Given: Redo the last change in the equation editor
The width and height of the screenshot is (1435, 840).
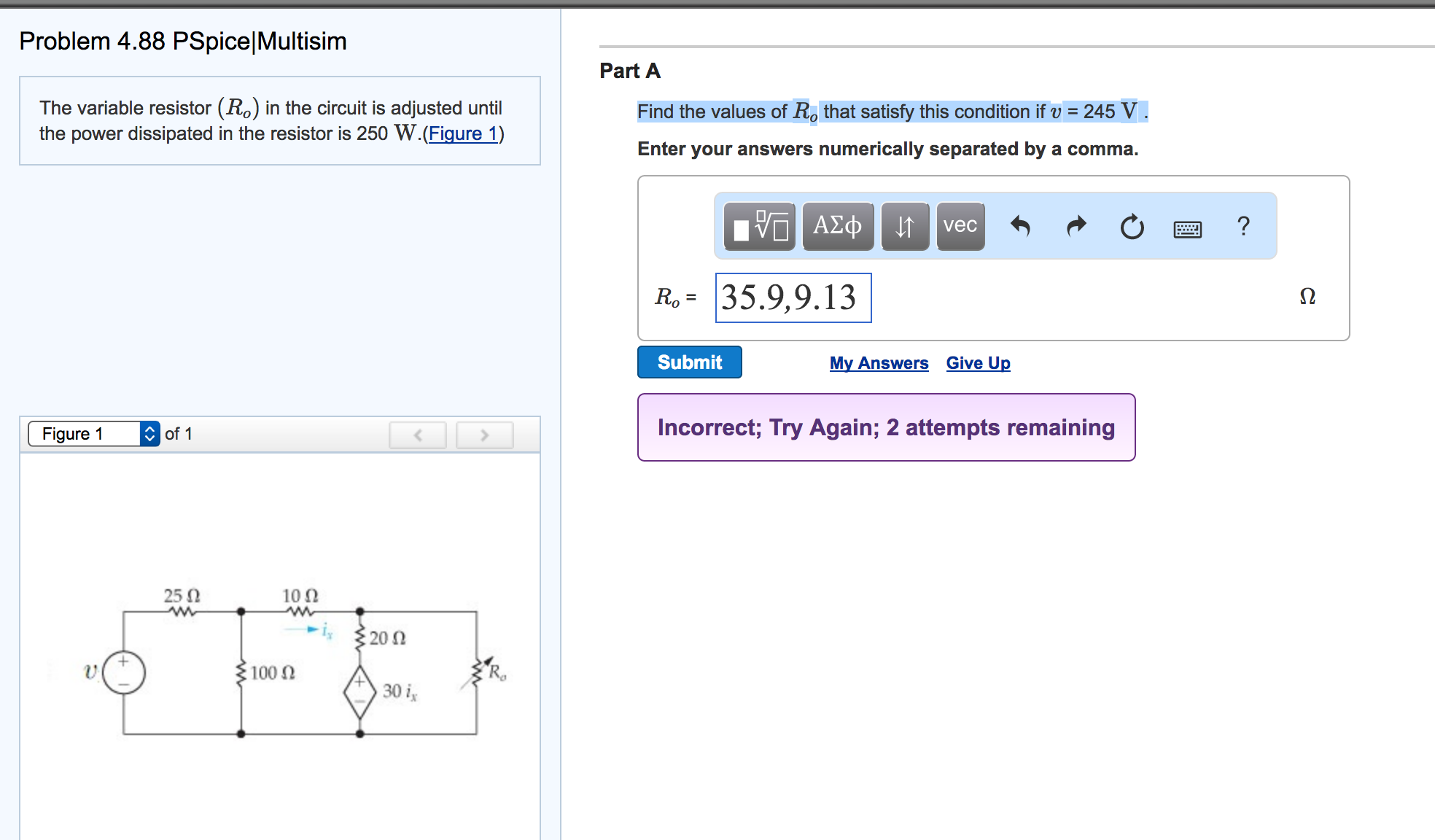Looking at the screenshot, I should point(1076,227).
